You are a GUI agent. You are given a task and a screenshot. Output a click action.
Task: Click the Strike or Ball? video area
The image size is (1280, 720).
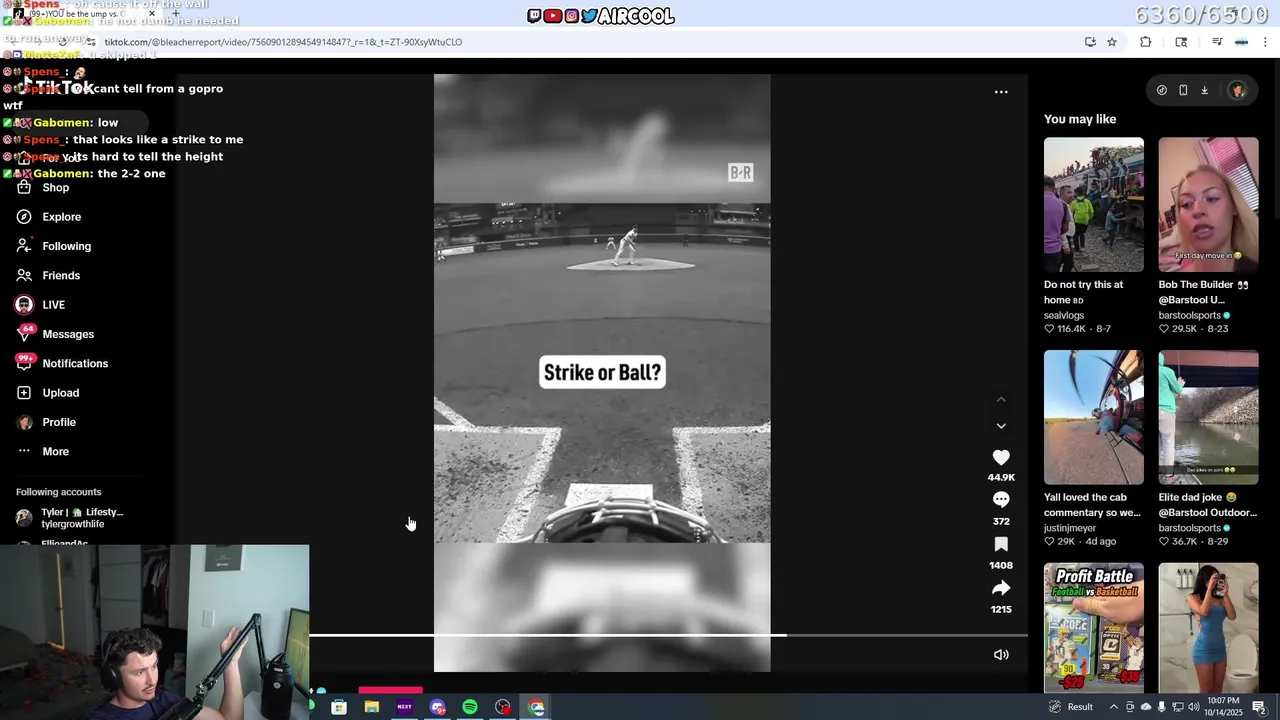(x=602, y=373)
